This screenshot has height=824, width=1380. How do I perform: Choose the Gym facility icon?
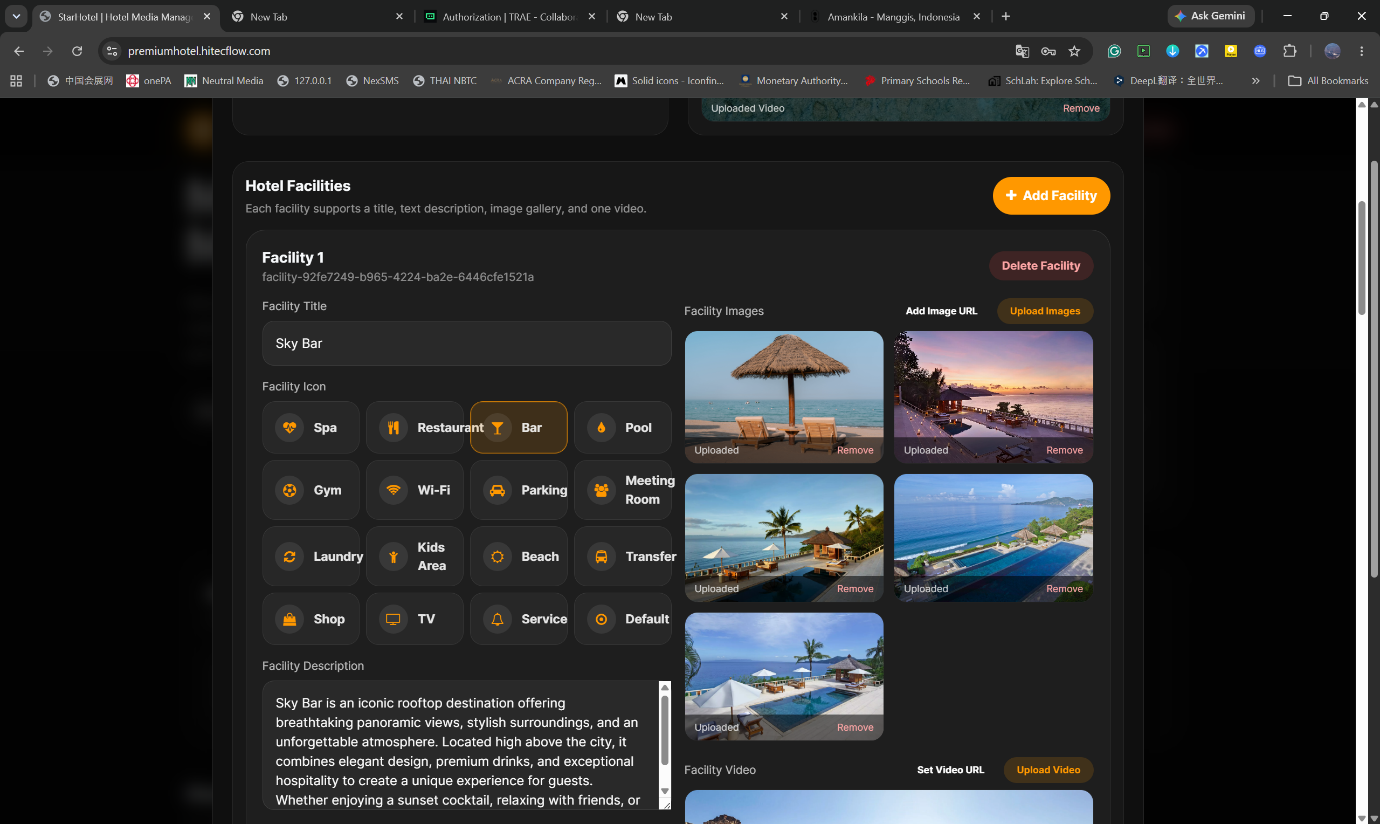(310, 490)
